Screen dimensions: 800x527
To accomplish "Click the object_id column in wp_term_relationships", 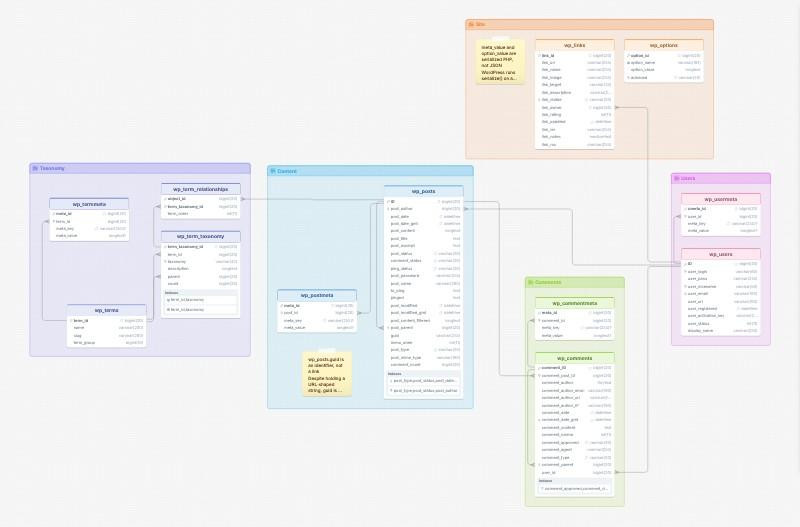I will pos(201,199).
